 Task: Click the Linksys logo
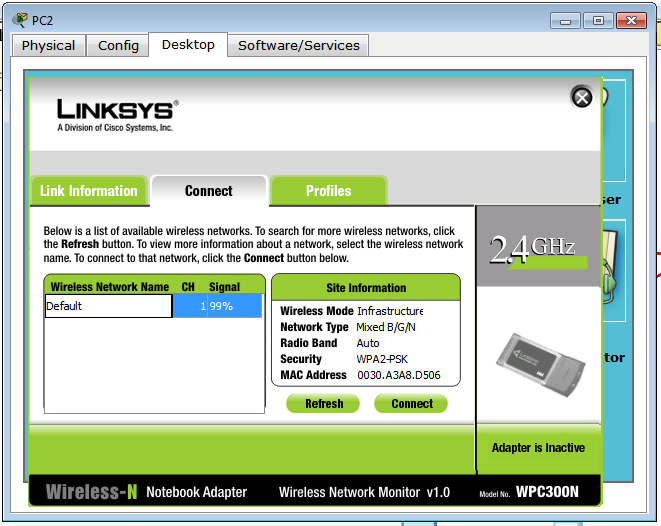pyautogui.click(x=118, y=115)
